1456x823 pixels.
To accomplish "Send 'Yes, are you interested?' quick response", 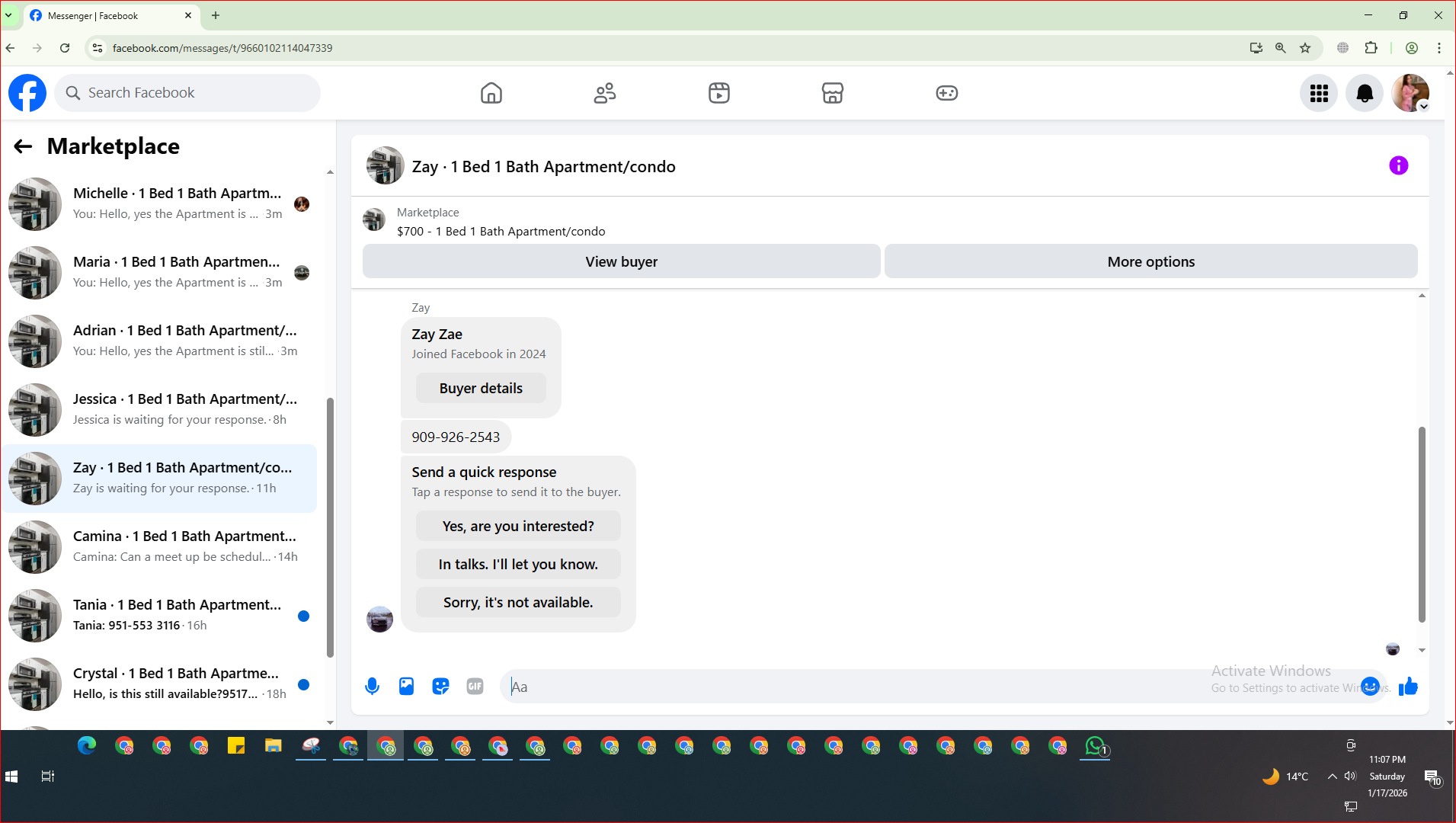I will 518,526.
